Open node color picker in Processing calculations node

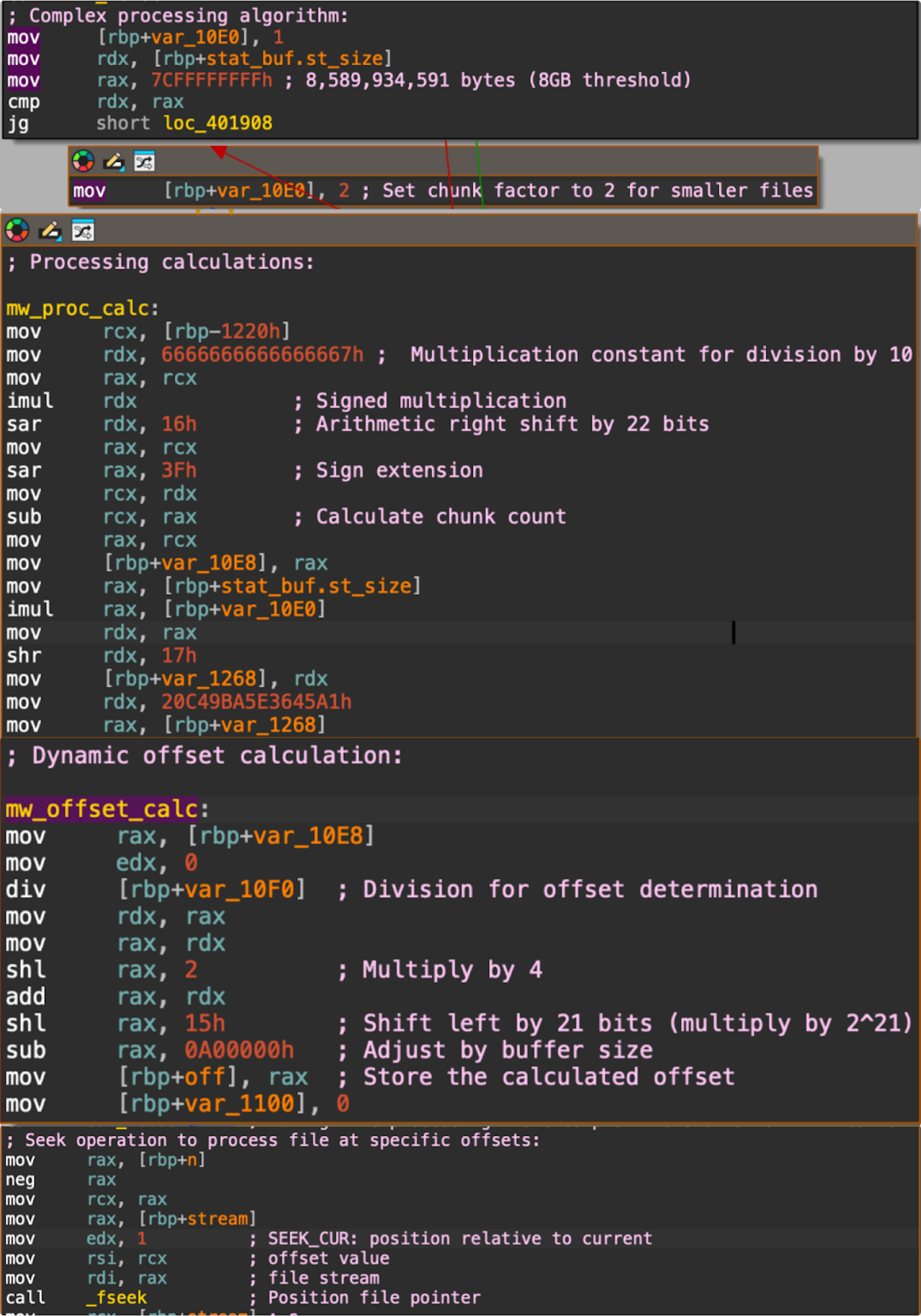[x=17, y=230]
